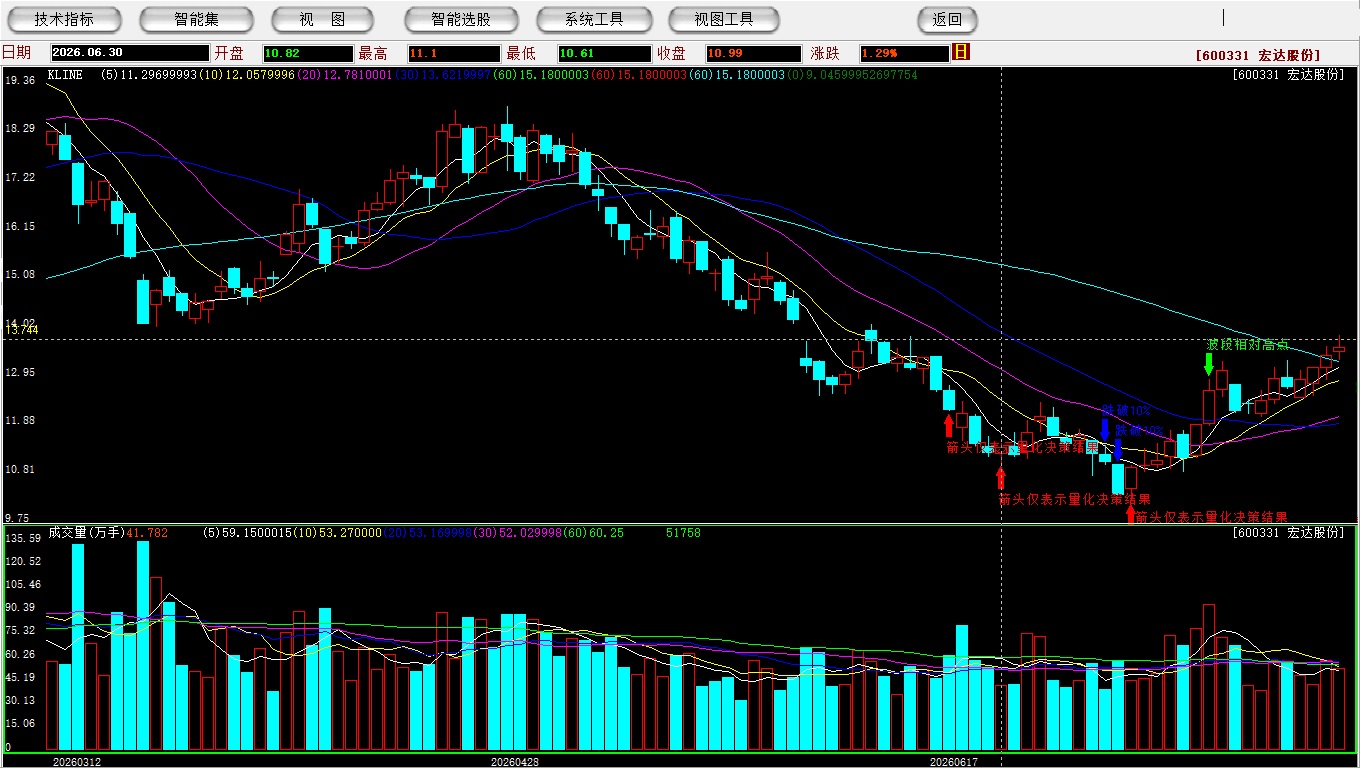Click the 日期 field showing 2026.06.30

(130, 53)
